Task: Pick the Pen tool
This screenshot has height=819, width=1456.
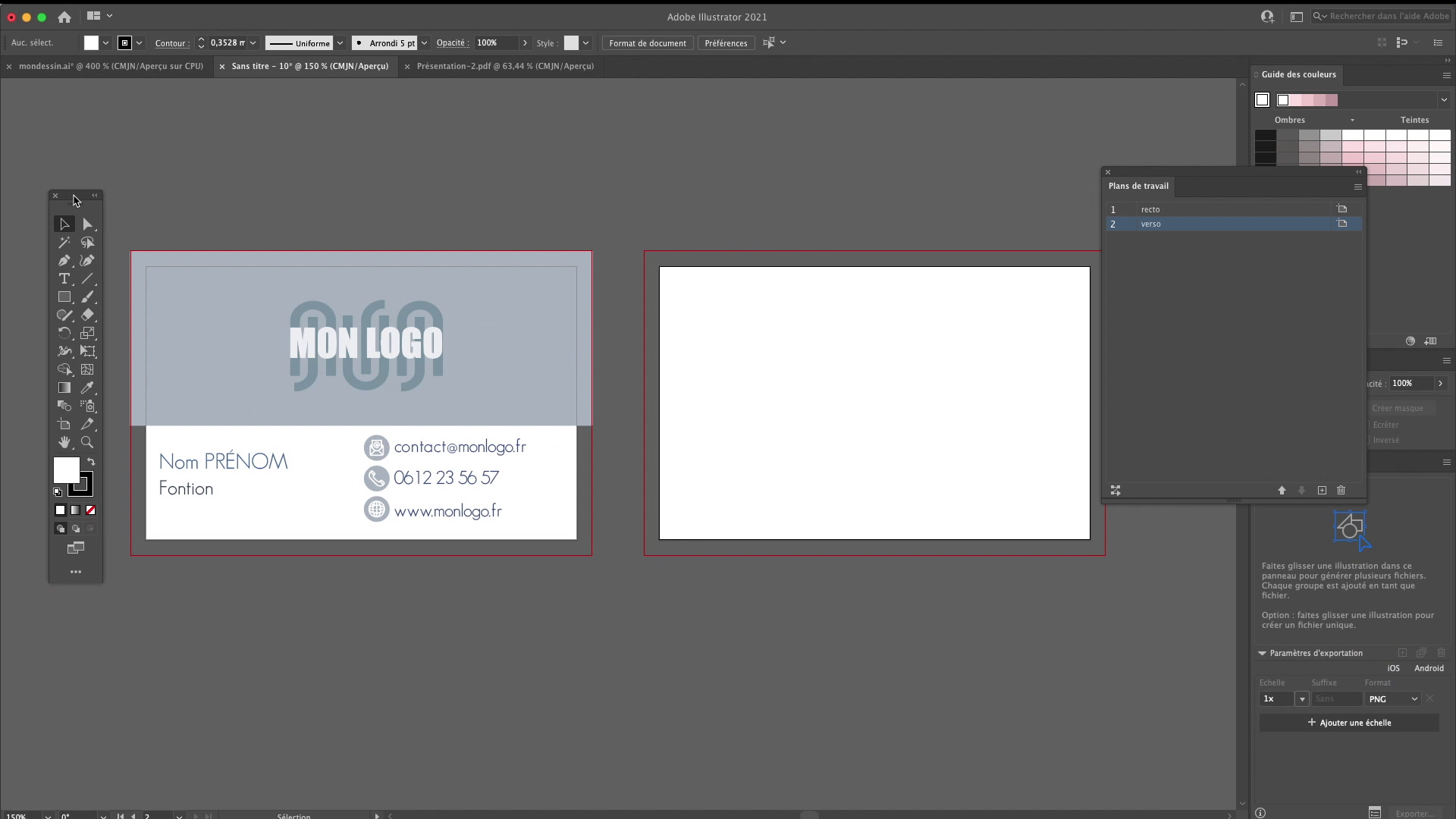Action: [x=64, y=261]
